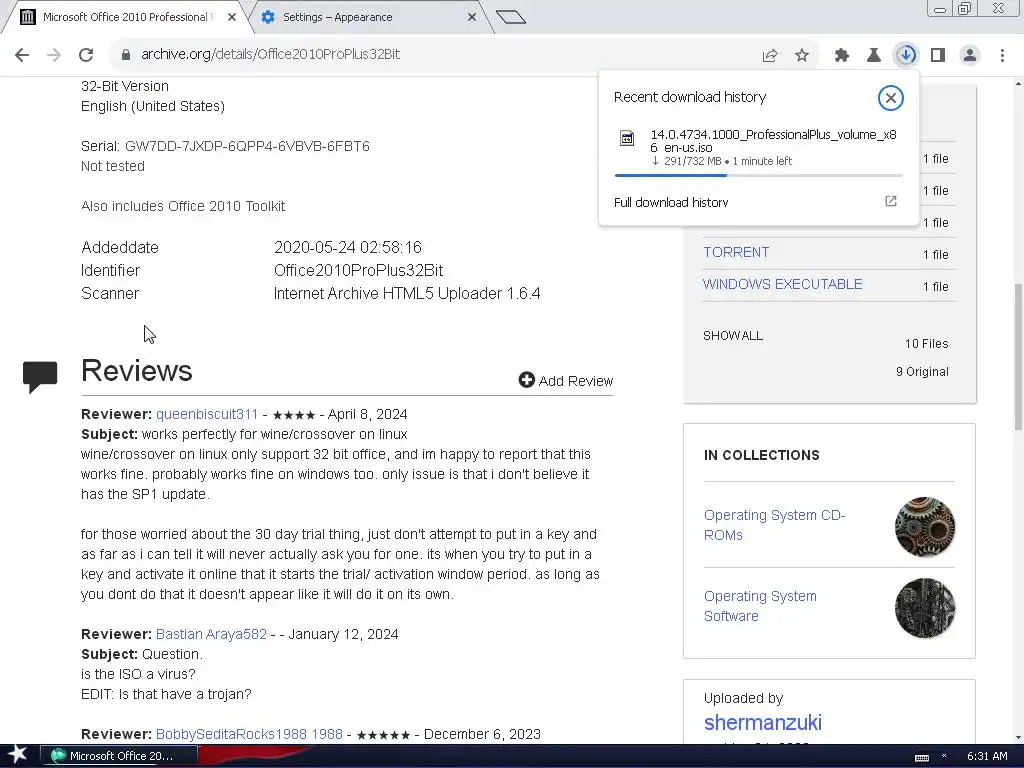Open reviewer BobbySeditaRocks1988 1988 profile

coord(249,735)
